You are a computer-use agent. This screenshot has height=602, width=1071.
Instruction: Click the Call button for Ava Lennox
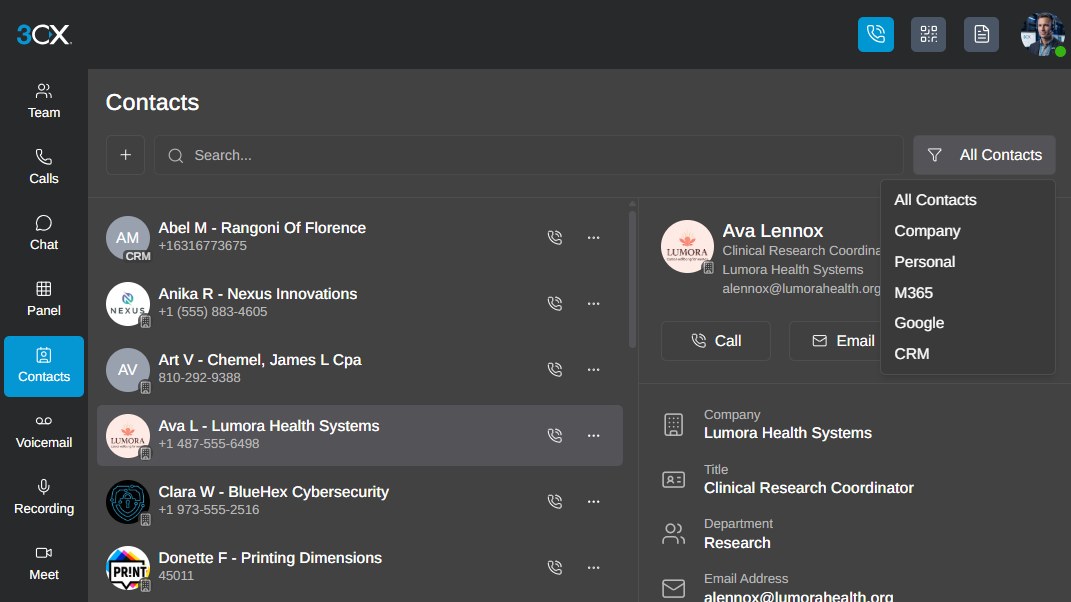pos(716,341)
